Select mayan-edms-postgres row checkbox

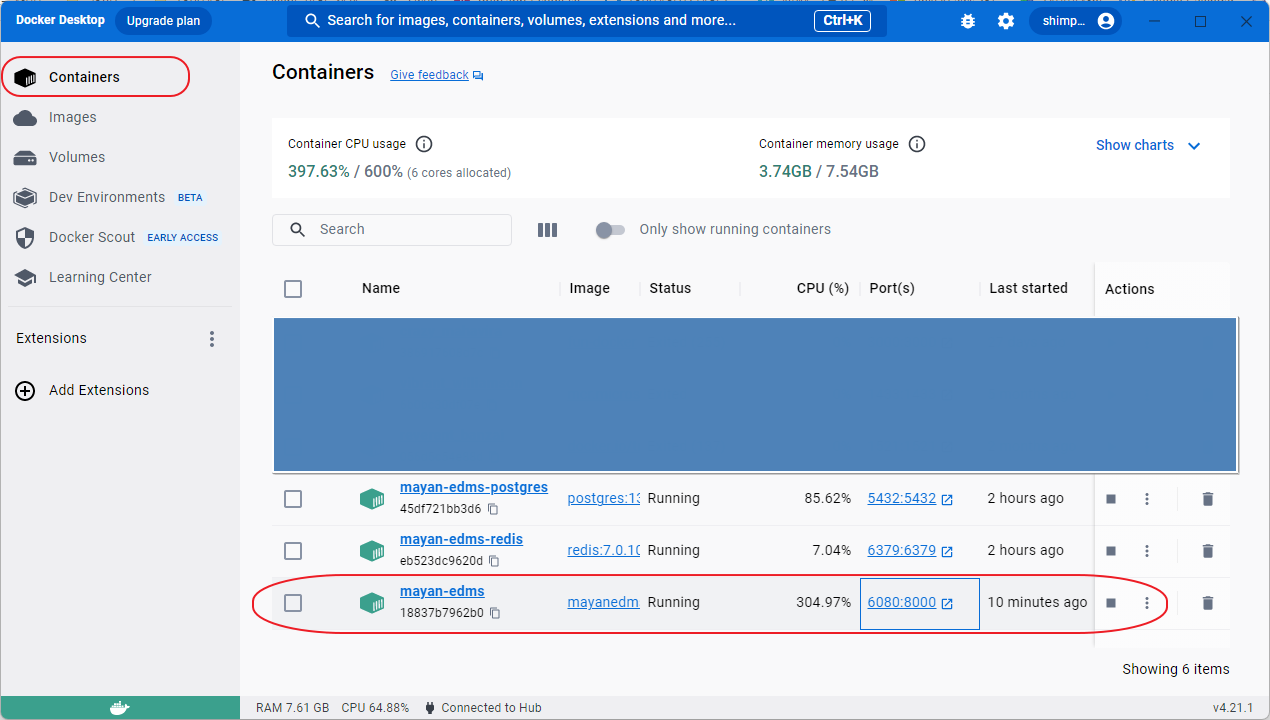[x=293, y=499]
